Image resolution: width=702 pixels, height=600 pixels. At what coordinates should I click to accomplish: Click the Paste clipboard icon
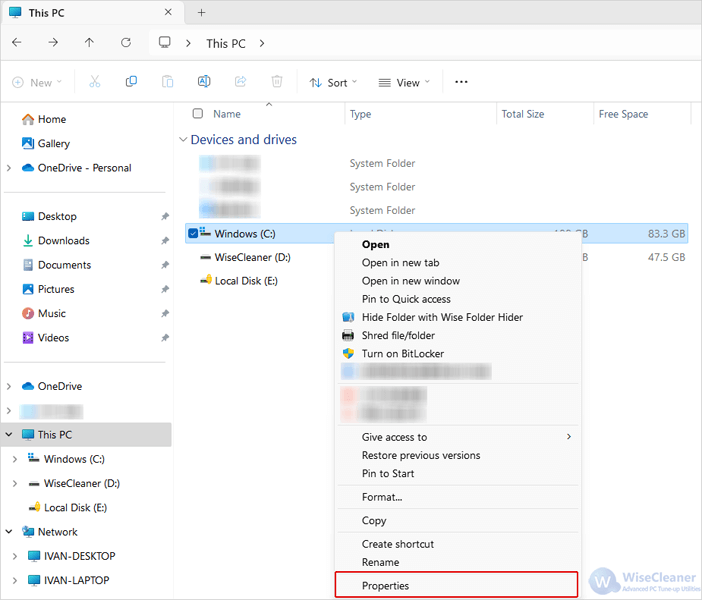[167, 82]
